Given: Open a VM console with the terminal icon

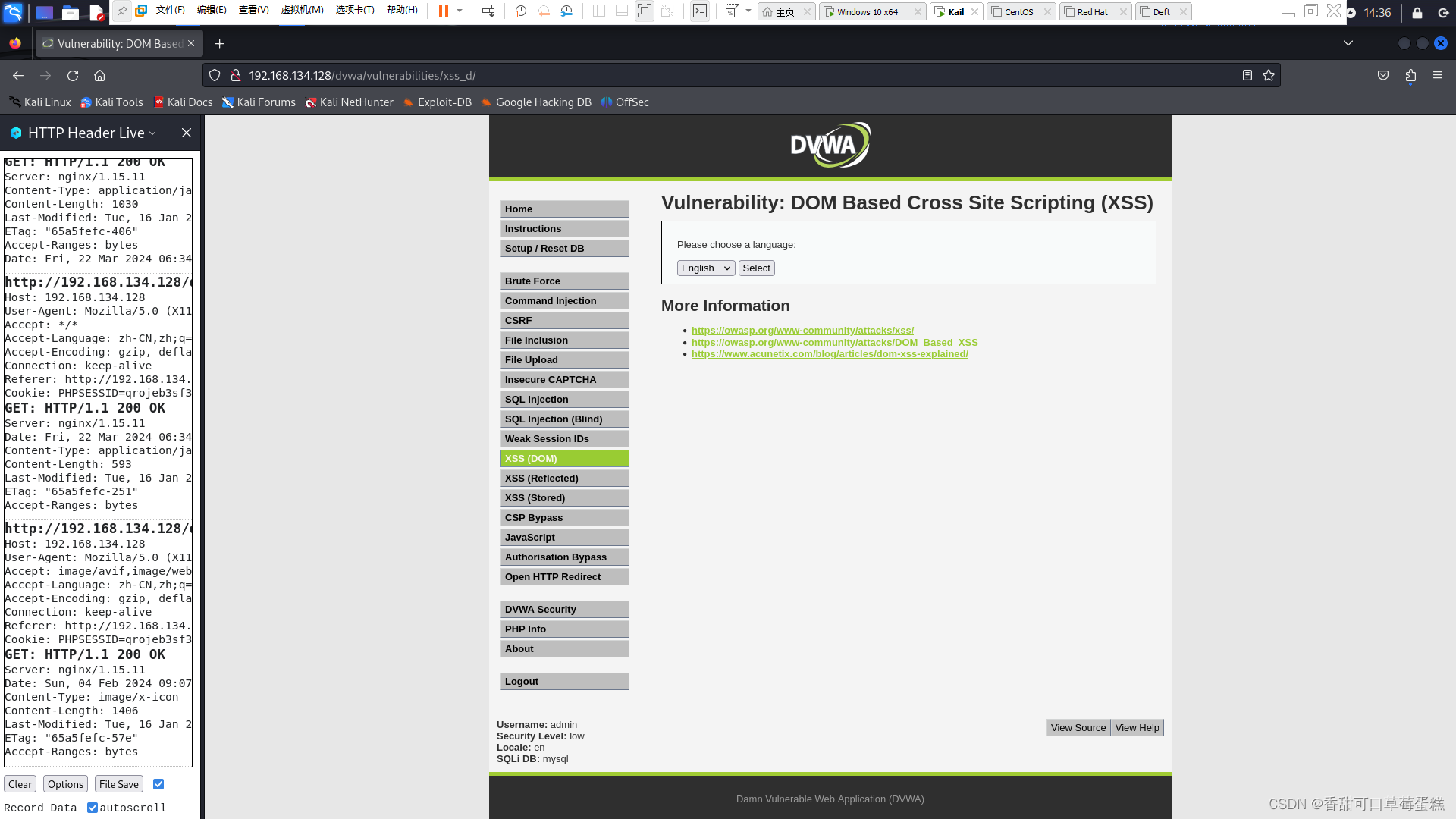Looking at the screenshot, I should (x=699, y=11).
